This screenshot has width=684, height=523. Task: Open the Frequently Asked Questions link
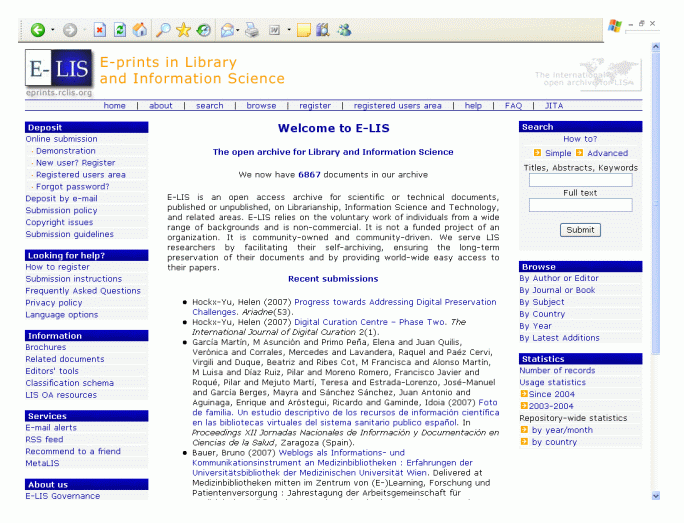(x=83, y=291)
